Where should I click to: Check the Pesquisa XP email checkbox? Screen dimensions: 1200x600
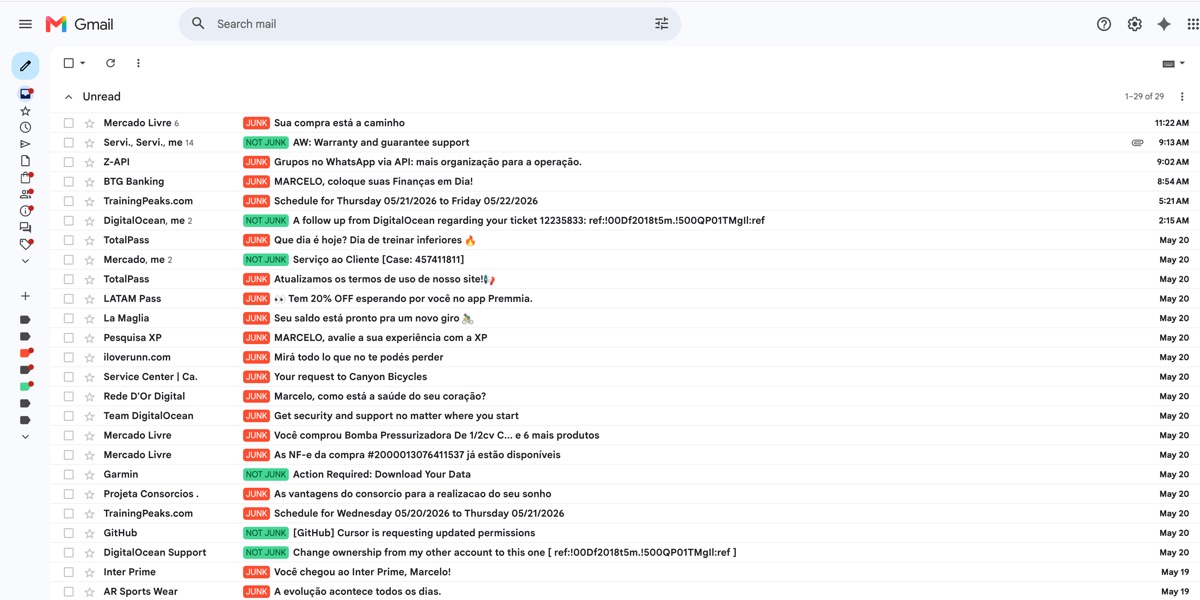click(69, 338)
